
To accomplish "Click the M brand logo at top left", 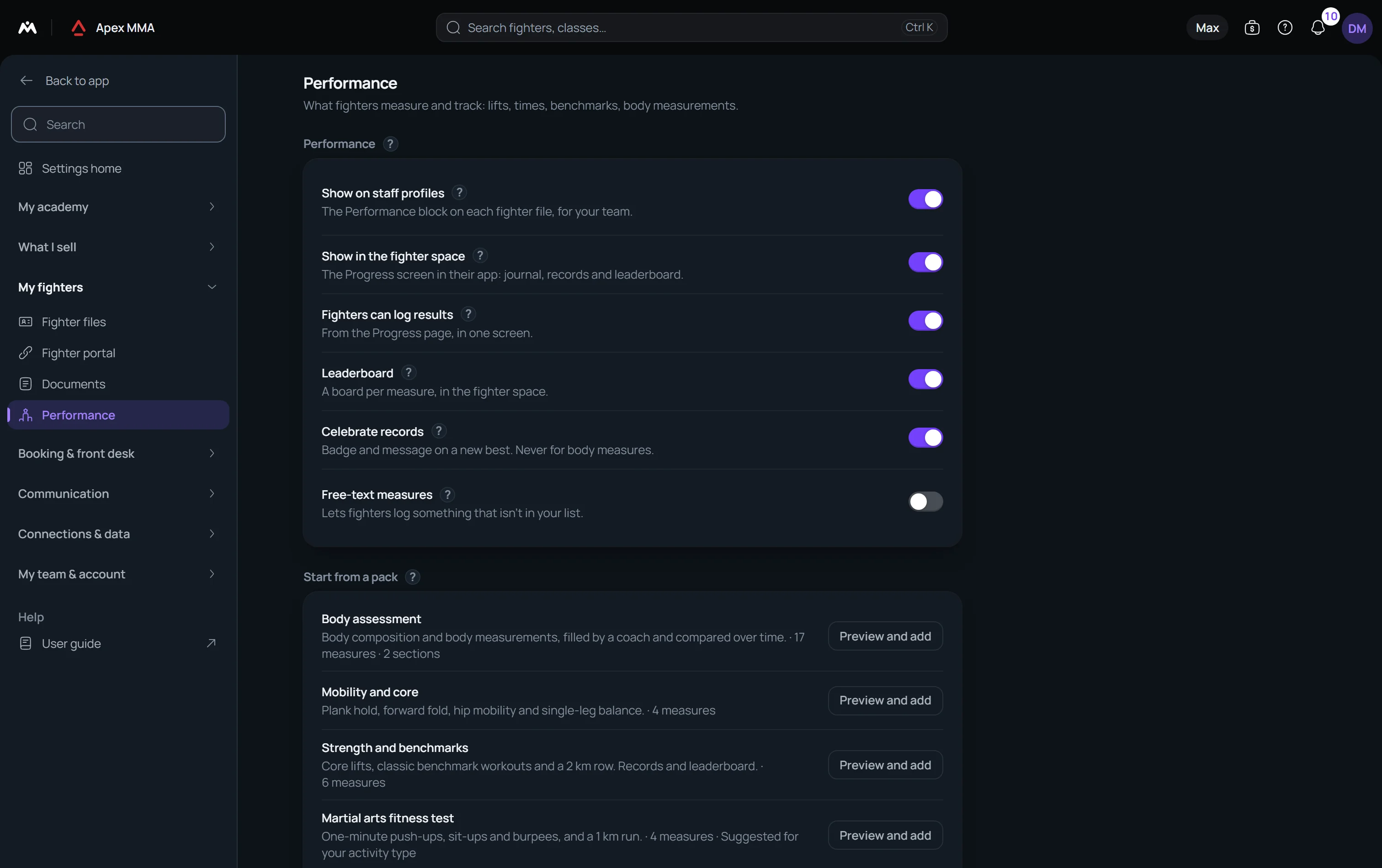I will coord(27,27).
